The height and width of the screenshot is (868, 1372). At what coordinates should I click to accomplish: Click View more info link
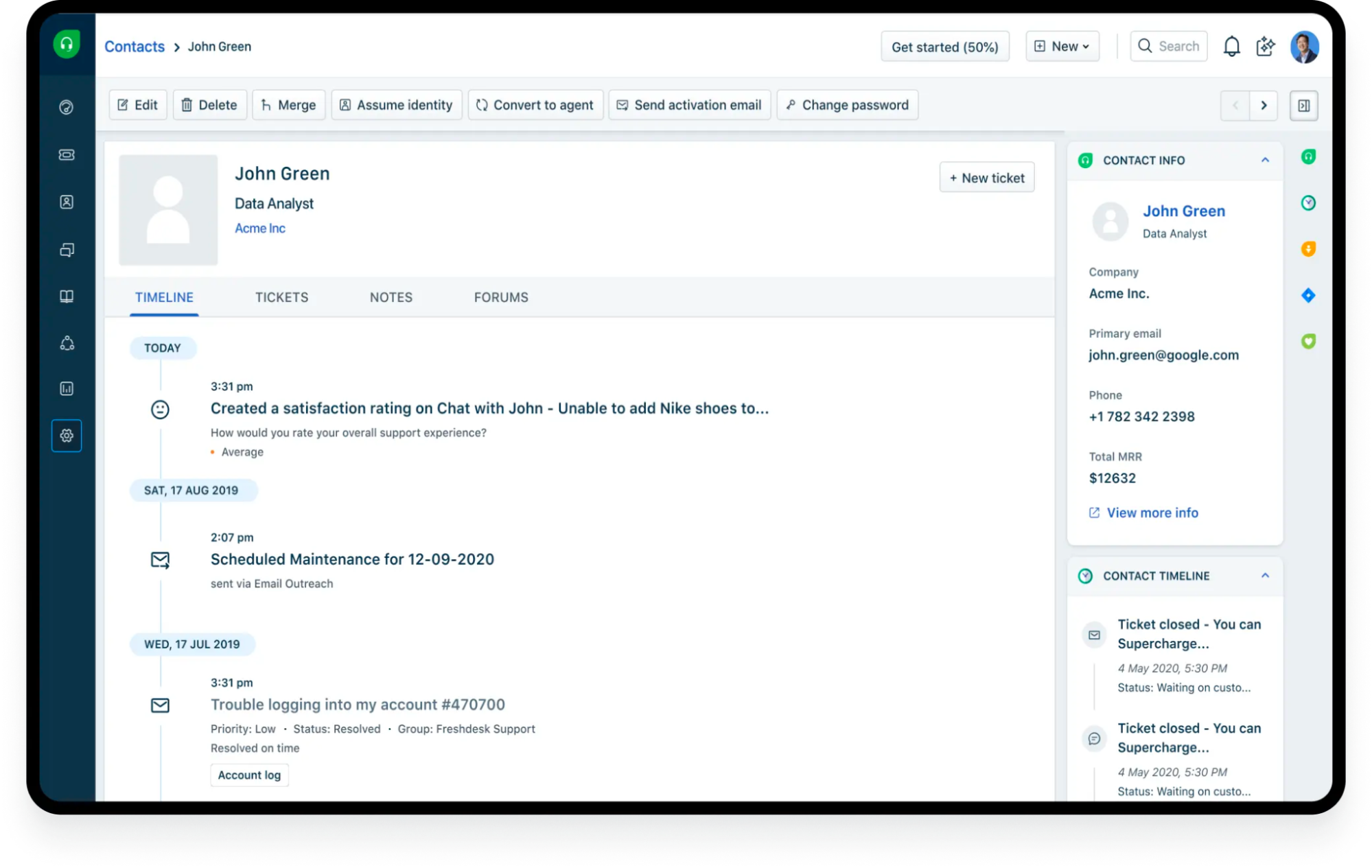click(x=1151, y=512)
